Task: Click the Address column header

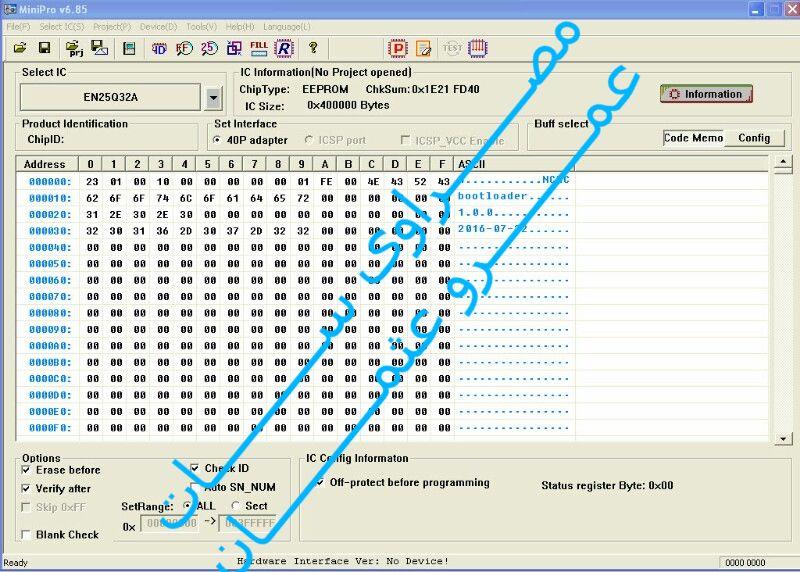Action: coord(45,164)
